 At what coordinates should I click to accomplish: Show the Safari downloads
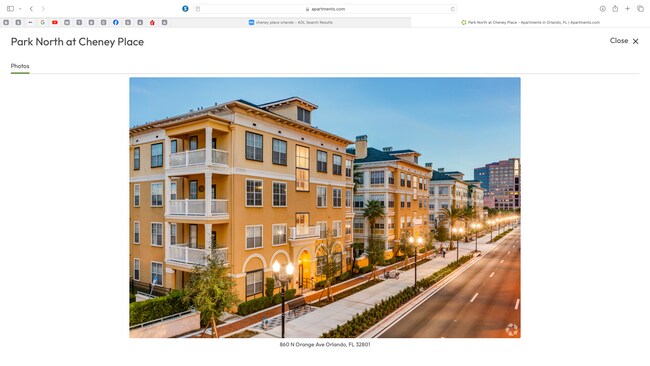point(602,9)
